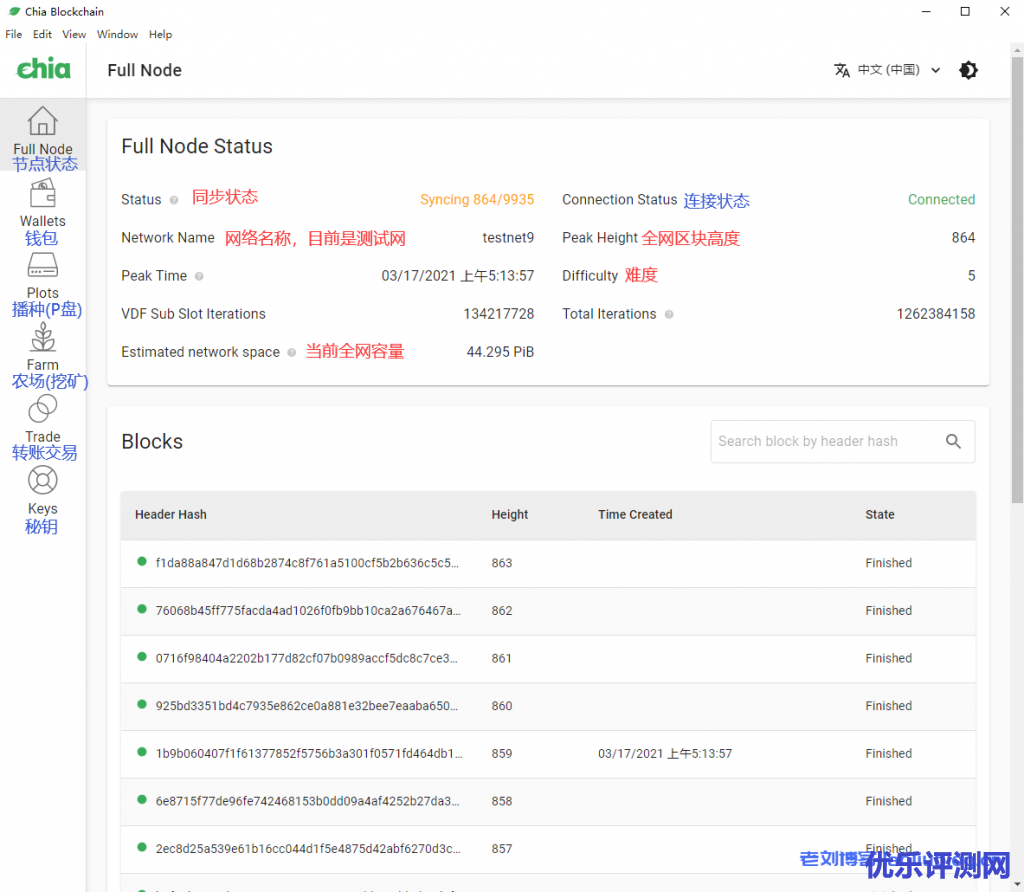
Task: Open block with hash 925bd3351bd4c793...
Action: pos(307,706)
